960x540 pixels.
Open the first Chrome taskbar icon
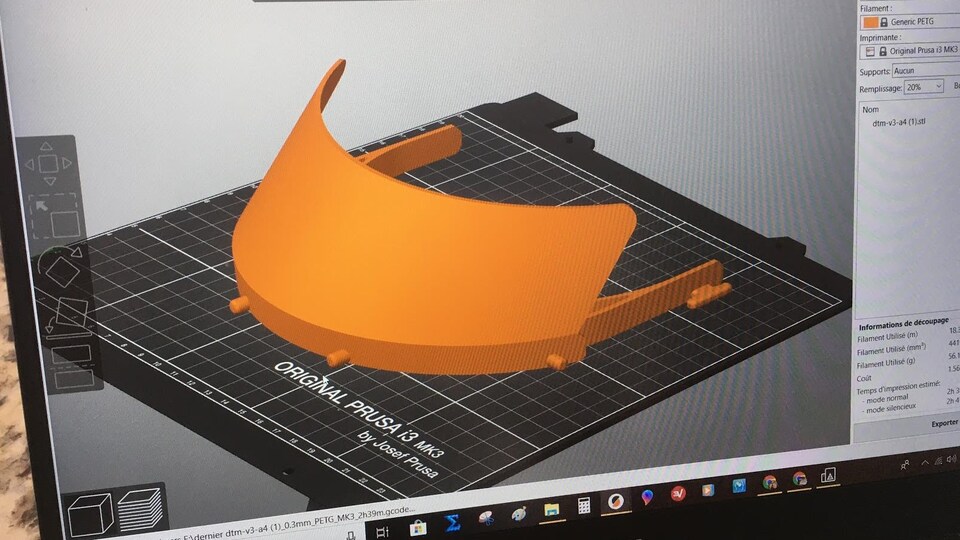770,482
